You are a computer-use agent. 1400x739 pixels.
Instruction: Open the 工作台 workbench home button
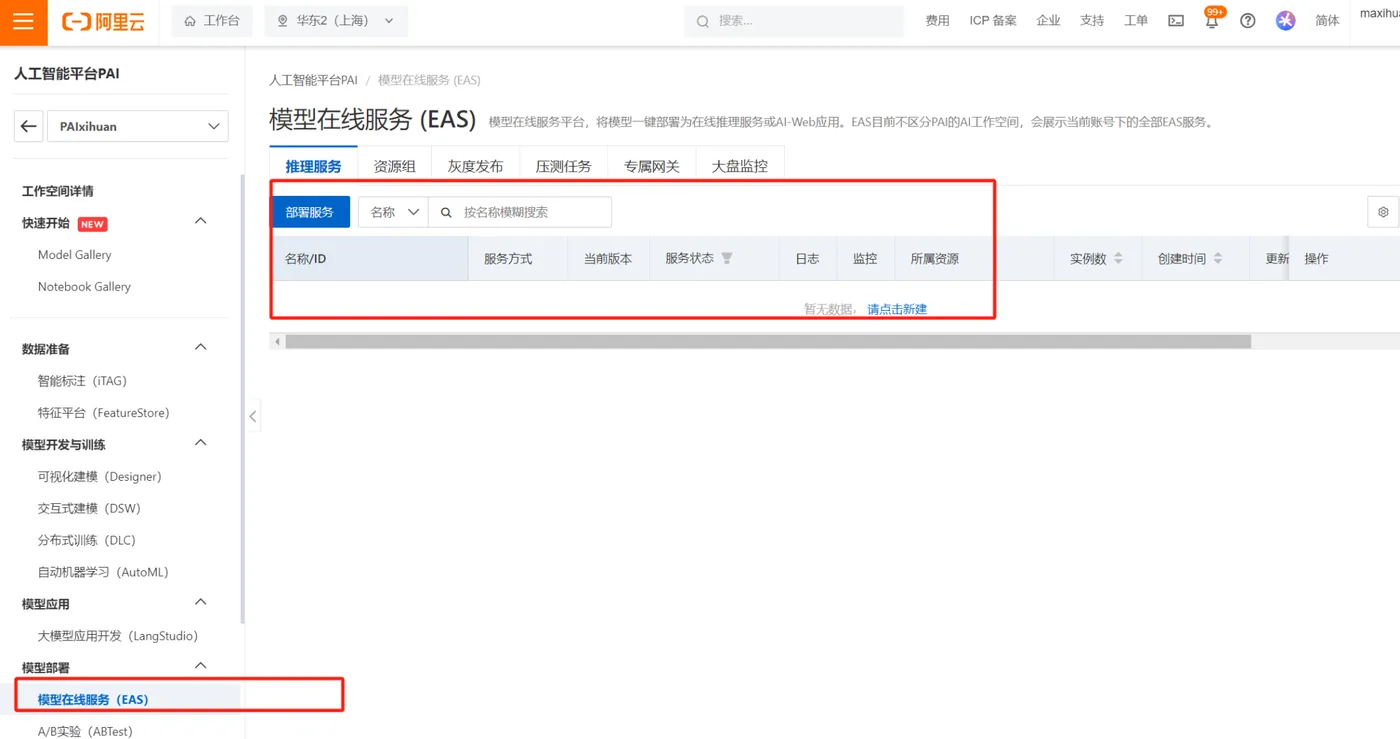coord(212,21)
